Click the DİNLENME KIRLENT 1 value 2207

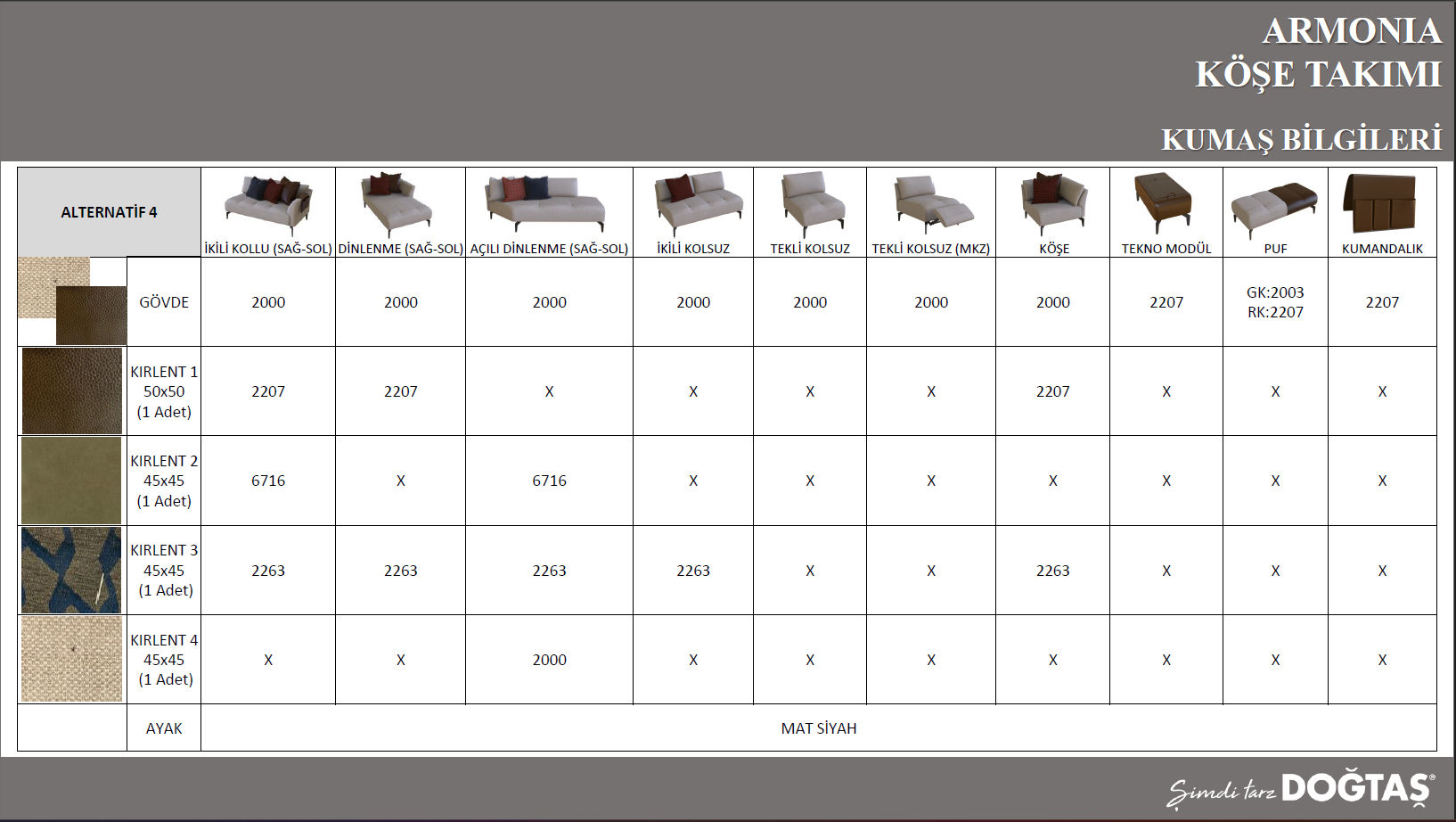[401, 391]
